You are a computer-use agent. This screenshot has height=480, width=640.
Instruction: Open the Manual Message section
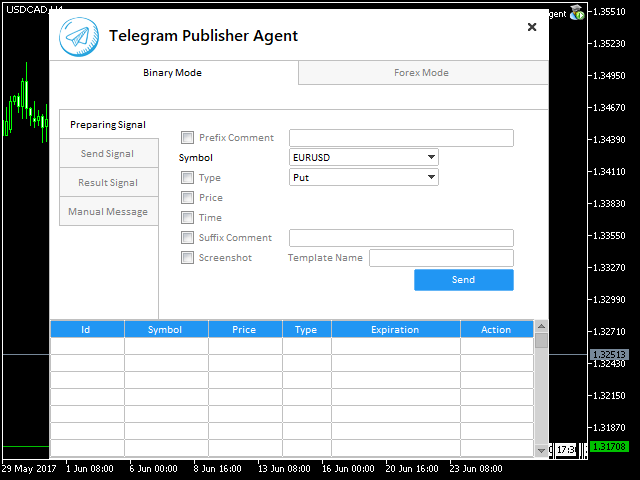108,211
